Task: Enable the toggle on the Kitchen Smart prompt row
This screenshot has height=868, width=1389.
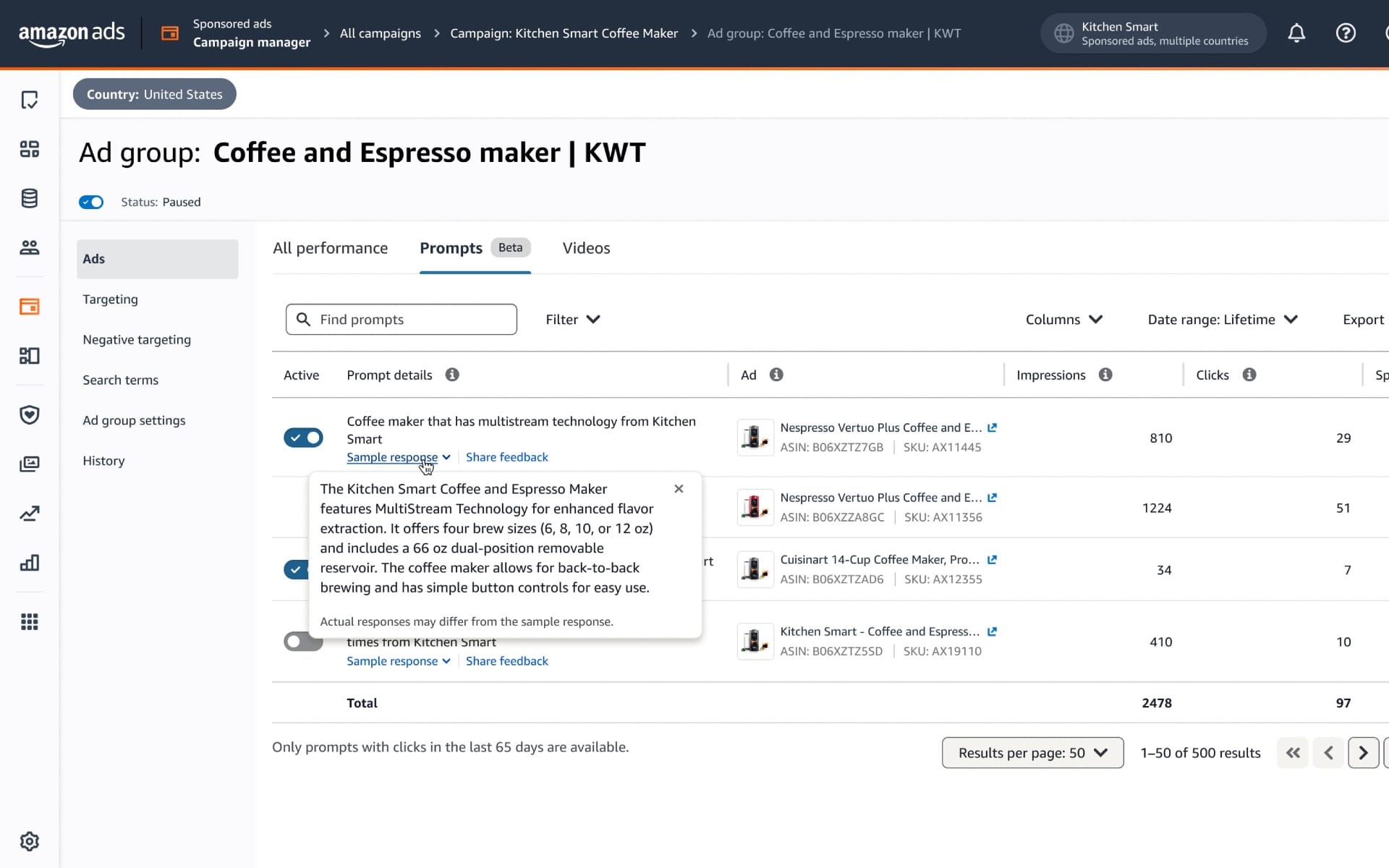Action: click(303, 641)
